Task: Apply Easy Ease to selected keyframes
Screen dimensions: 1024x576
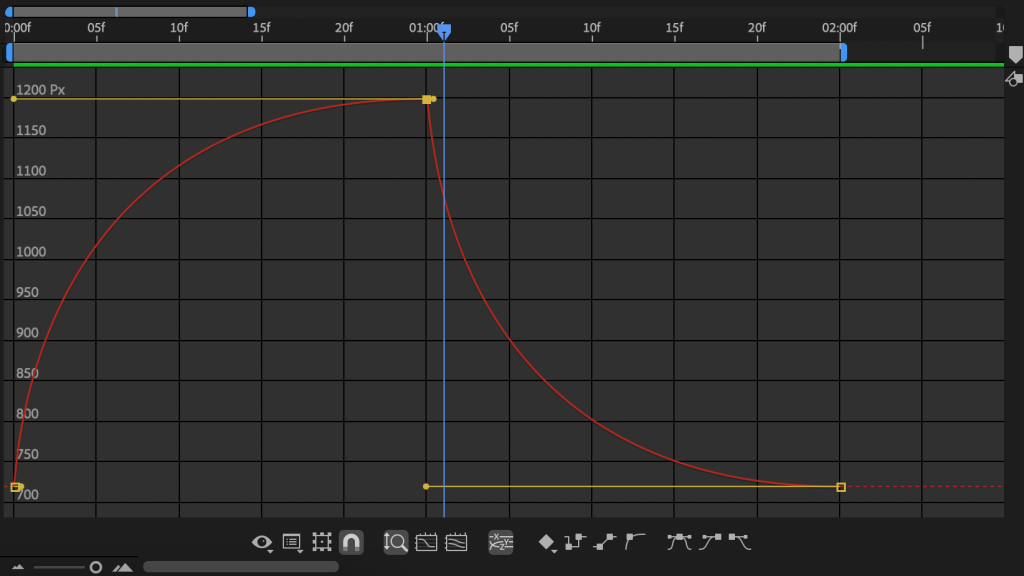Action: (x=680, y=542)
